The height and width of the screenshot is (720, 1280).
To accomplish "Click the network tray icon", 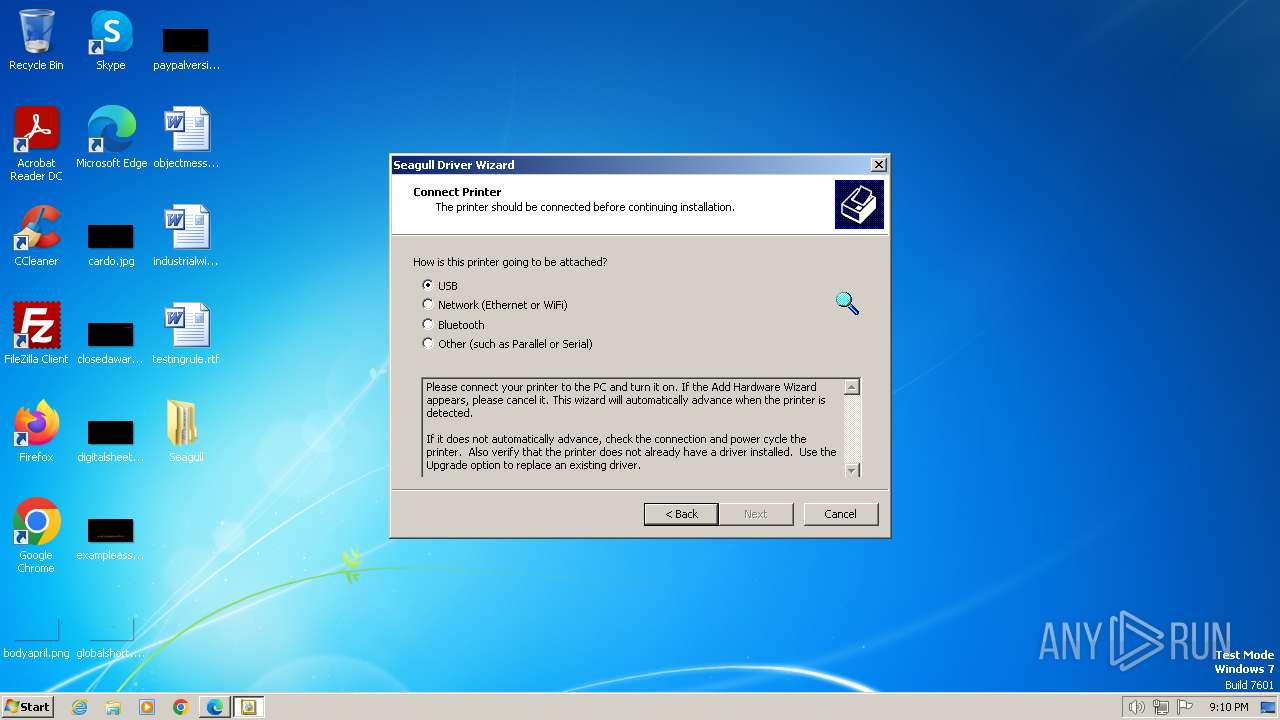I will (x=1161, y=707).
